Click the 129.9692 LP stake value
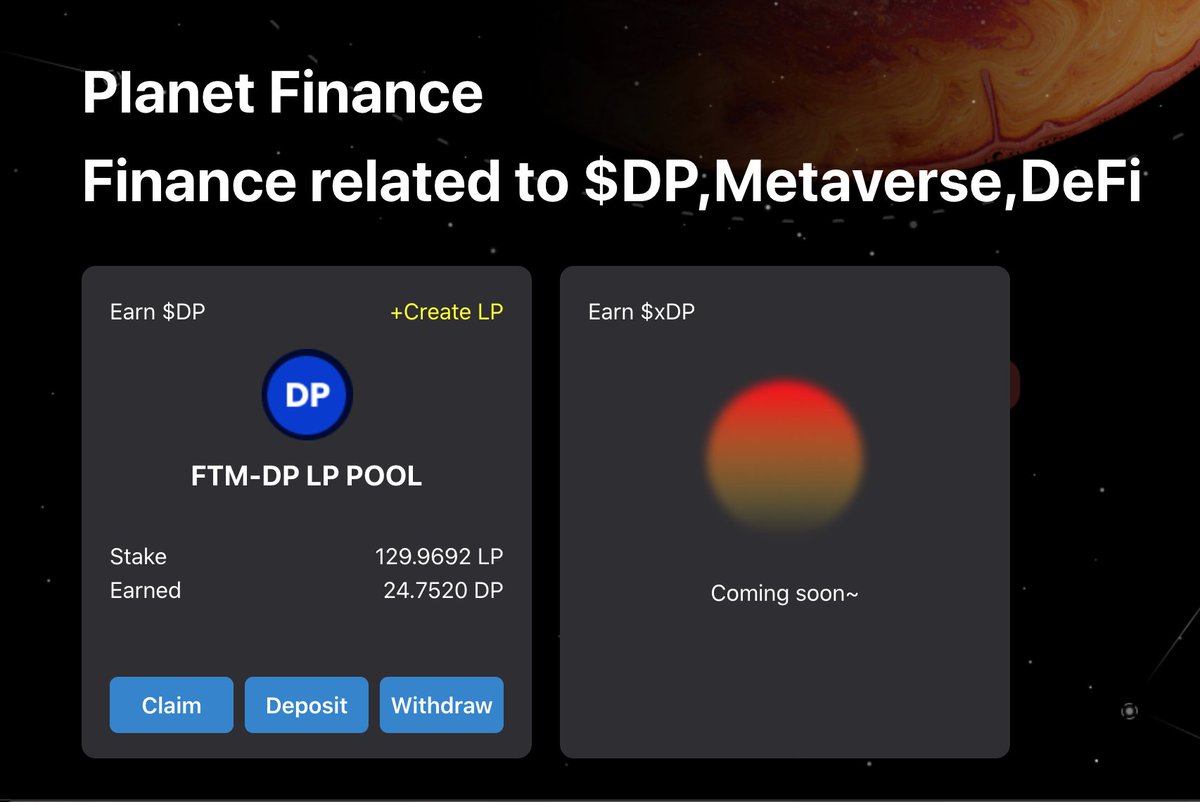The width and height of the screenshot is (1200, 802). pyautogui.click(x=439, y=556)
